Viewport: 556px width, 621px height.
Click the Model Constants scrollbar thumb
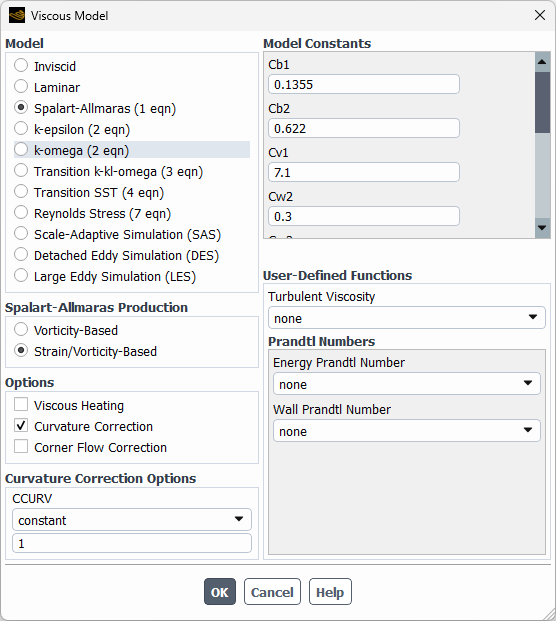pyautogui.click(x=542, y=102)
